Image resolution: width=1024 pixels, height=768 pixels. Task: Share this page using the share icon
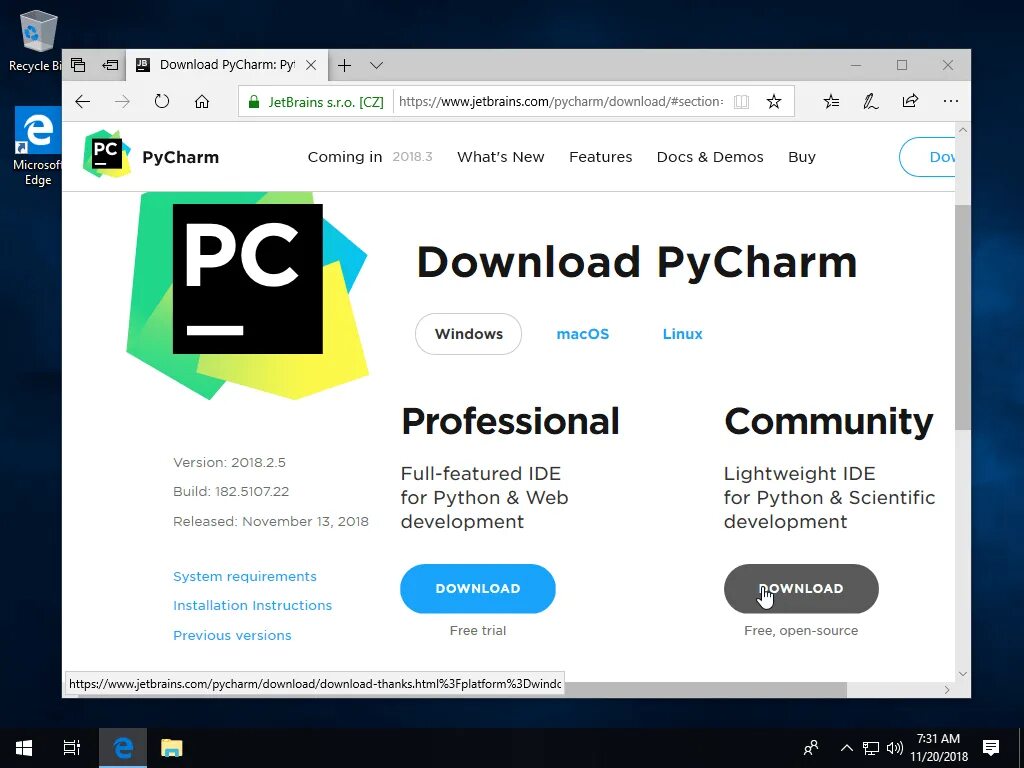coord(910,101)
